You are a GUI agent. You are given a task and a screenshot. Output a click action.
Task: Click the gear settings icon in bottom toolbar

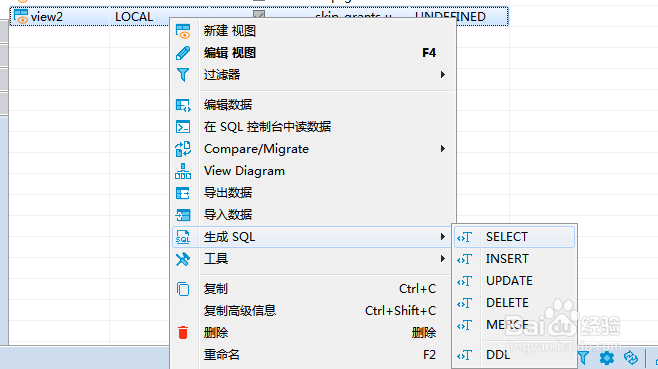point(607,358)
